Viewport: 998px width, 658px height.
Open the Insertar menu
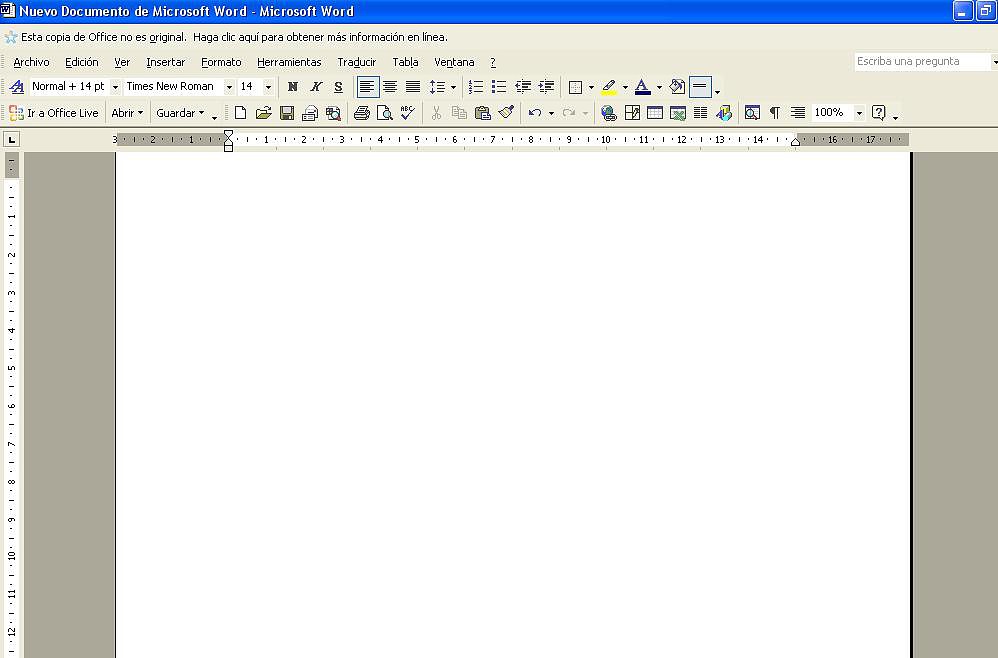pos(165,62)
